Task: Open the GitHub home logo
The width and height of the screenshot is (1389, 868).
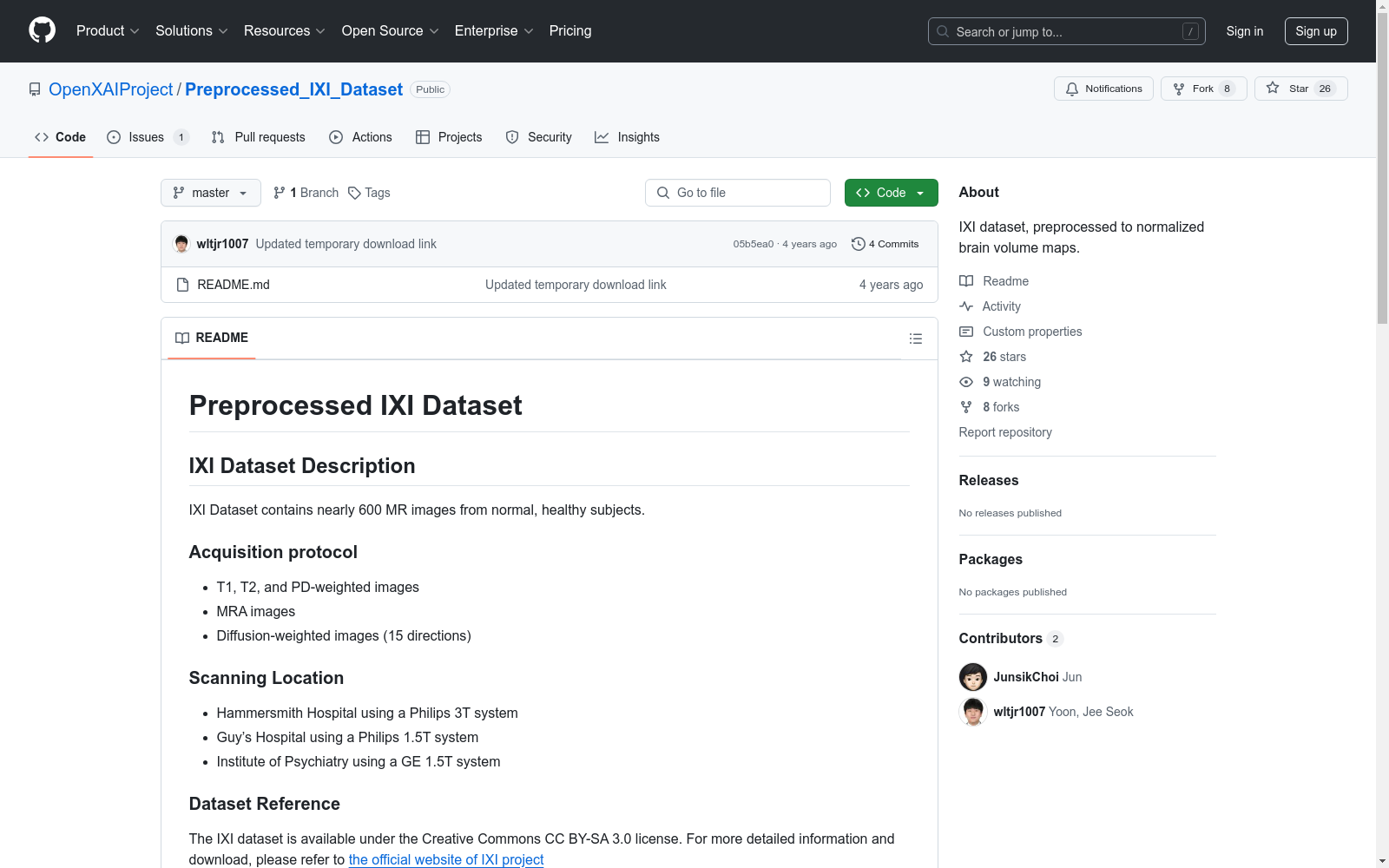Action: pyautogui.click(x=42, y=30)
